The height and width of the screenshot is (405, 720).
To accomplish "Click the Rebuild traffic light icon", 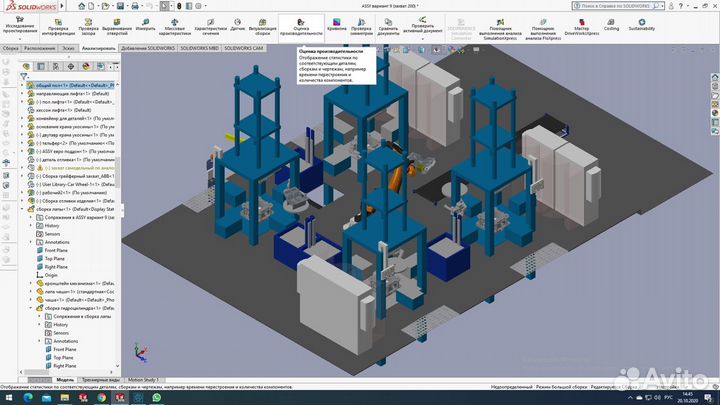I will (x=179, y=6).
